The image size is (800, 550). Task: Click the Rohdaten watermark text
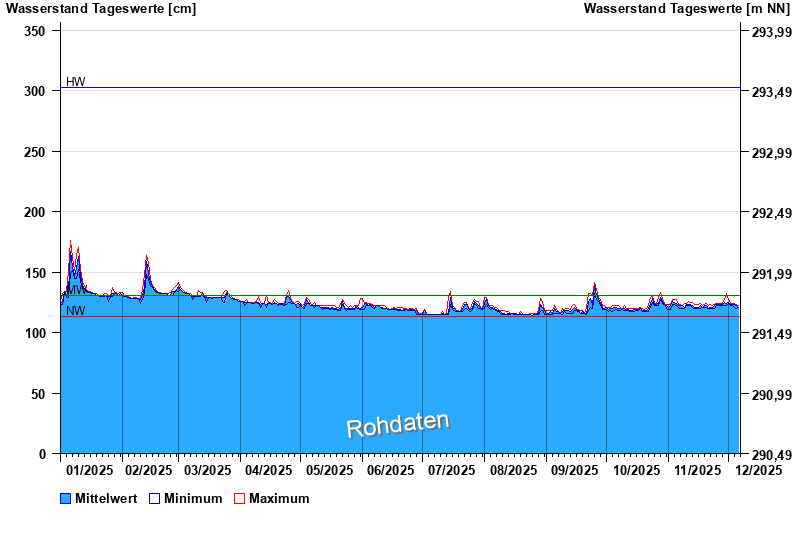coord(398,425)
